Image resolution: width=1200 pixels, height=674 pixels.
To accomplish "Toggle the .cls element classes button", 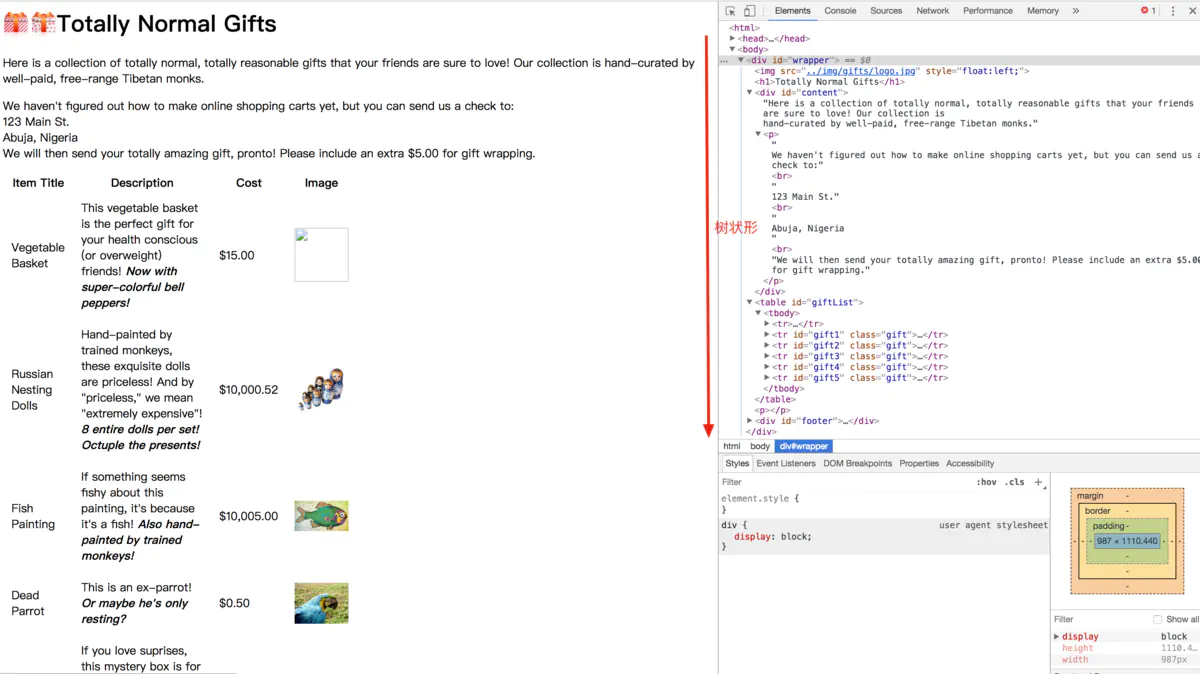I will [1014, 482].
